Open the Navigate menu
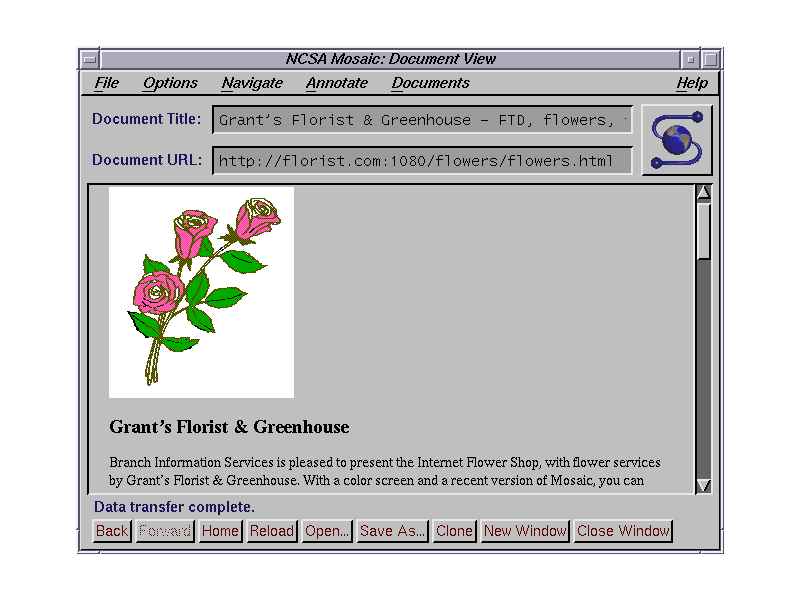The width and height of the screenshot is (800, 600). [x=252, y=83]
